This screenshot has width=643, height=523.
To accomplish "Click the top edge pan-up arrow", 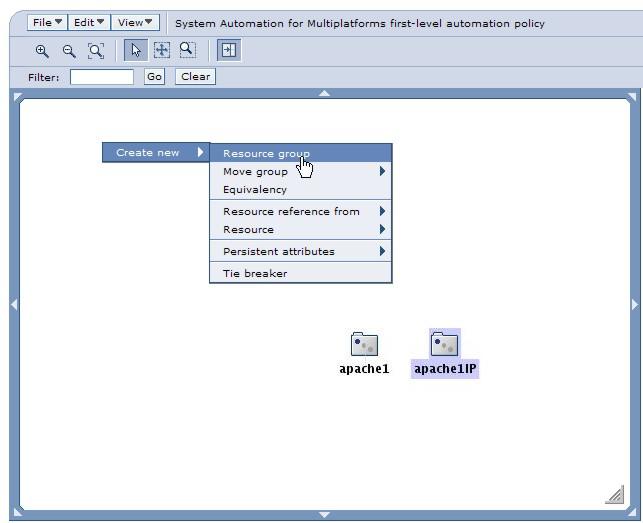I will [x=324, y=94].
